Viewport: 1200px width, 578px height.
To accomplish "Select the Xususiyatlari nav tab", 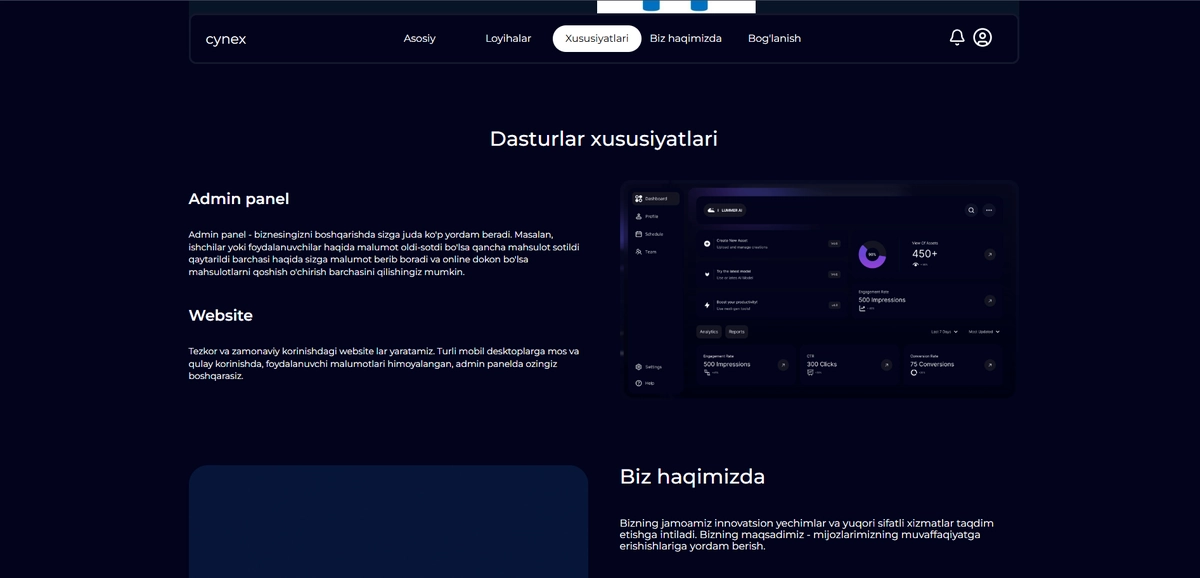I will (x=597, y=38).
